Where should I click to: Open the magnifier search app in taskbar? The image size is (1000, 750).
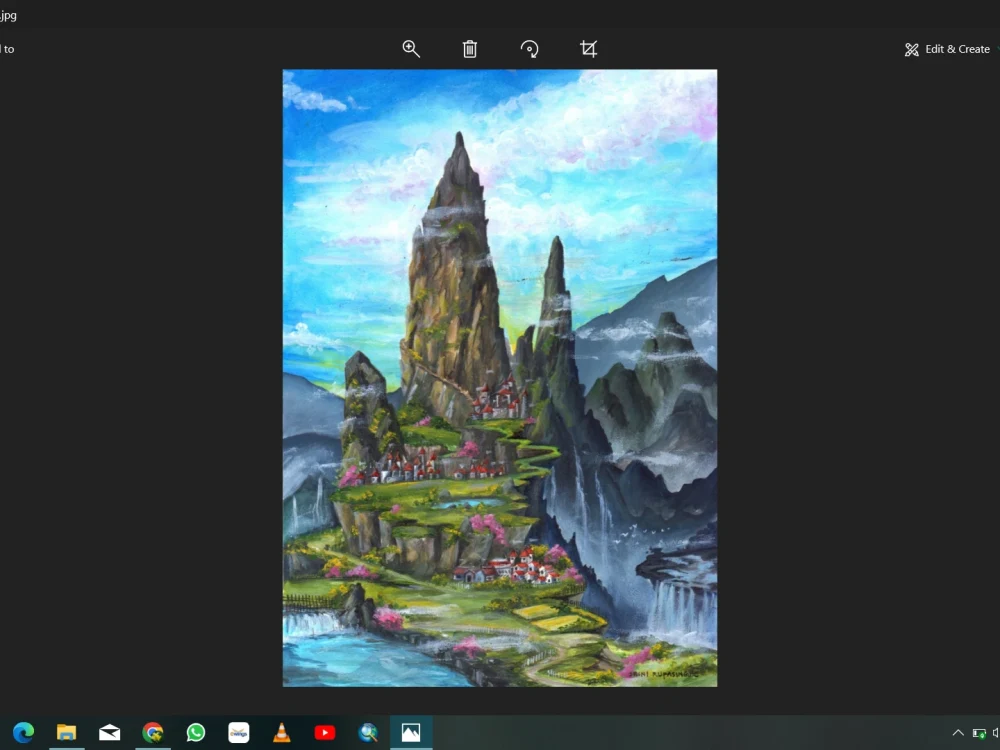point(368,732)
